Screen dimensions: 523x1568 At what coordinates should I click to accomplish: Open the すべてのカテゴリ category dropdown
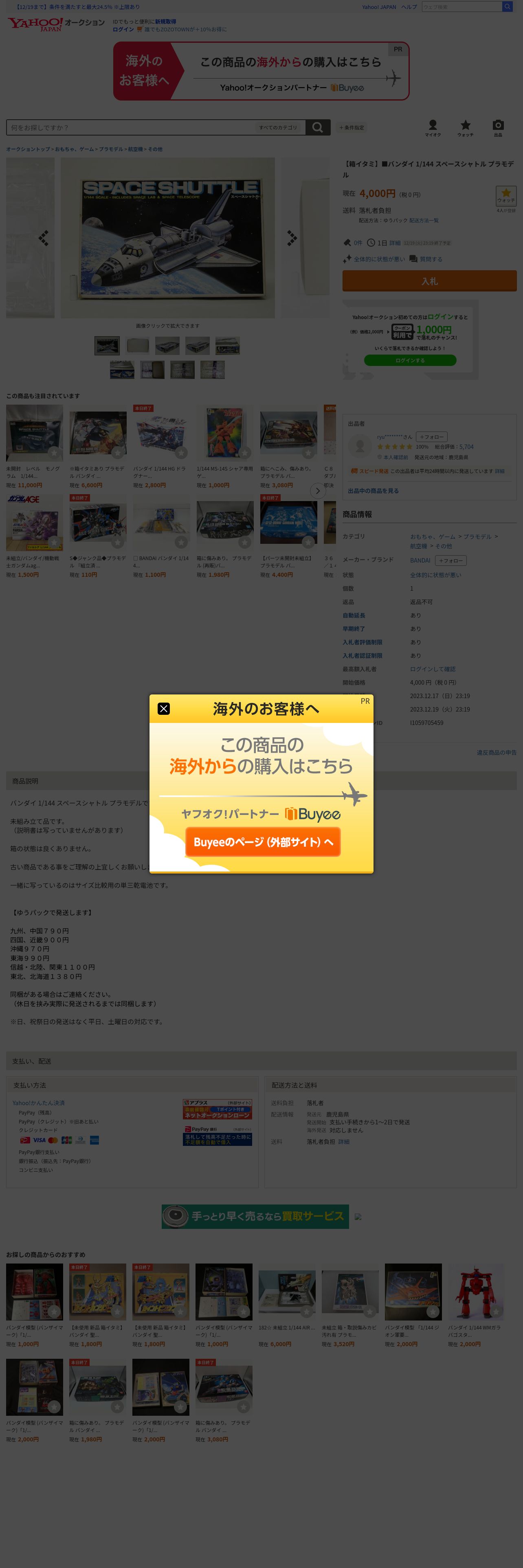pos(278,127)
